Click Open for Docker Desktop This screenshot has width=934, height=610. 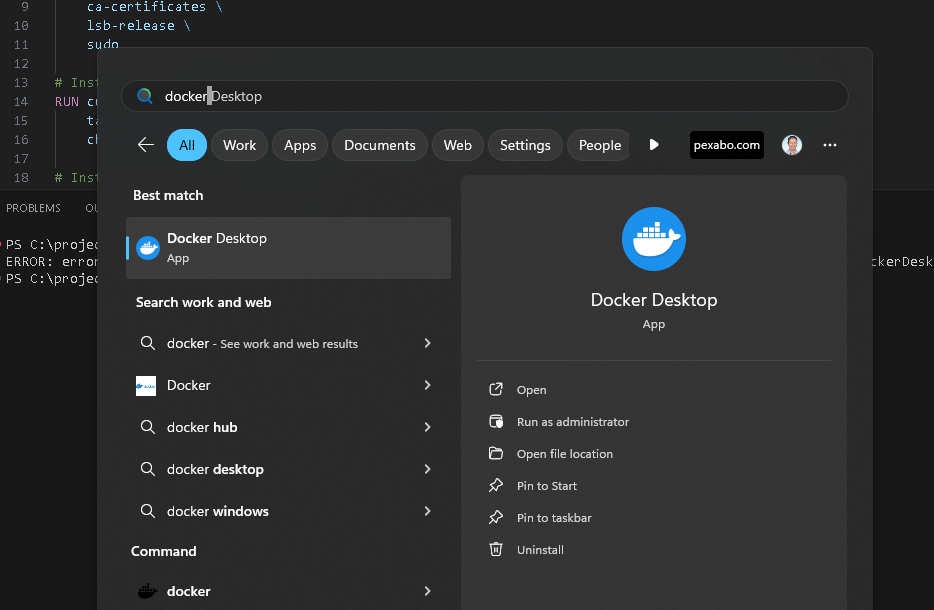coord(531,390)
